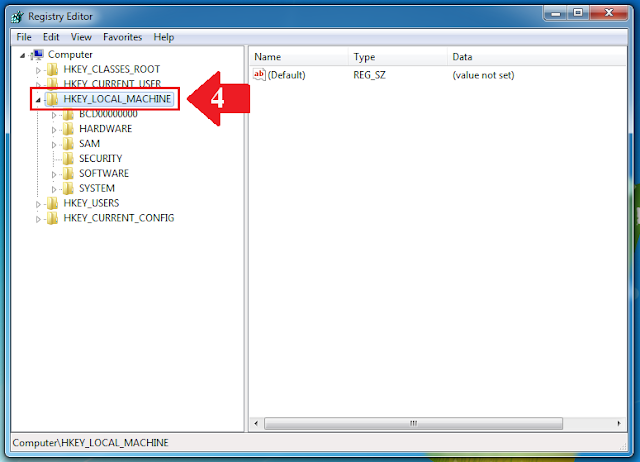640x462 pixels.
Task: Click the scroll left arrow
Action: [x=256, y=423]
